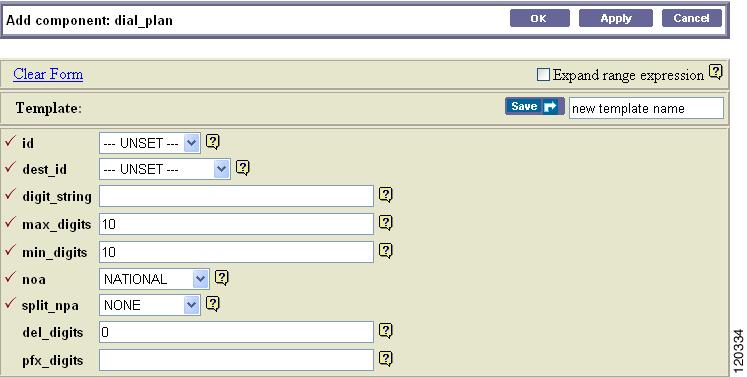Click the noa help icon
This screenshot has width=747, height=377.
pyautogui.click(x=222, y=277)
